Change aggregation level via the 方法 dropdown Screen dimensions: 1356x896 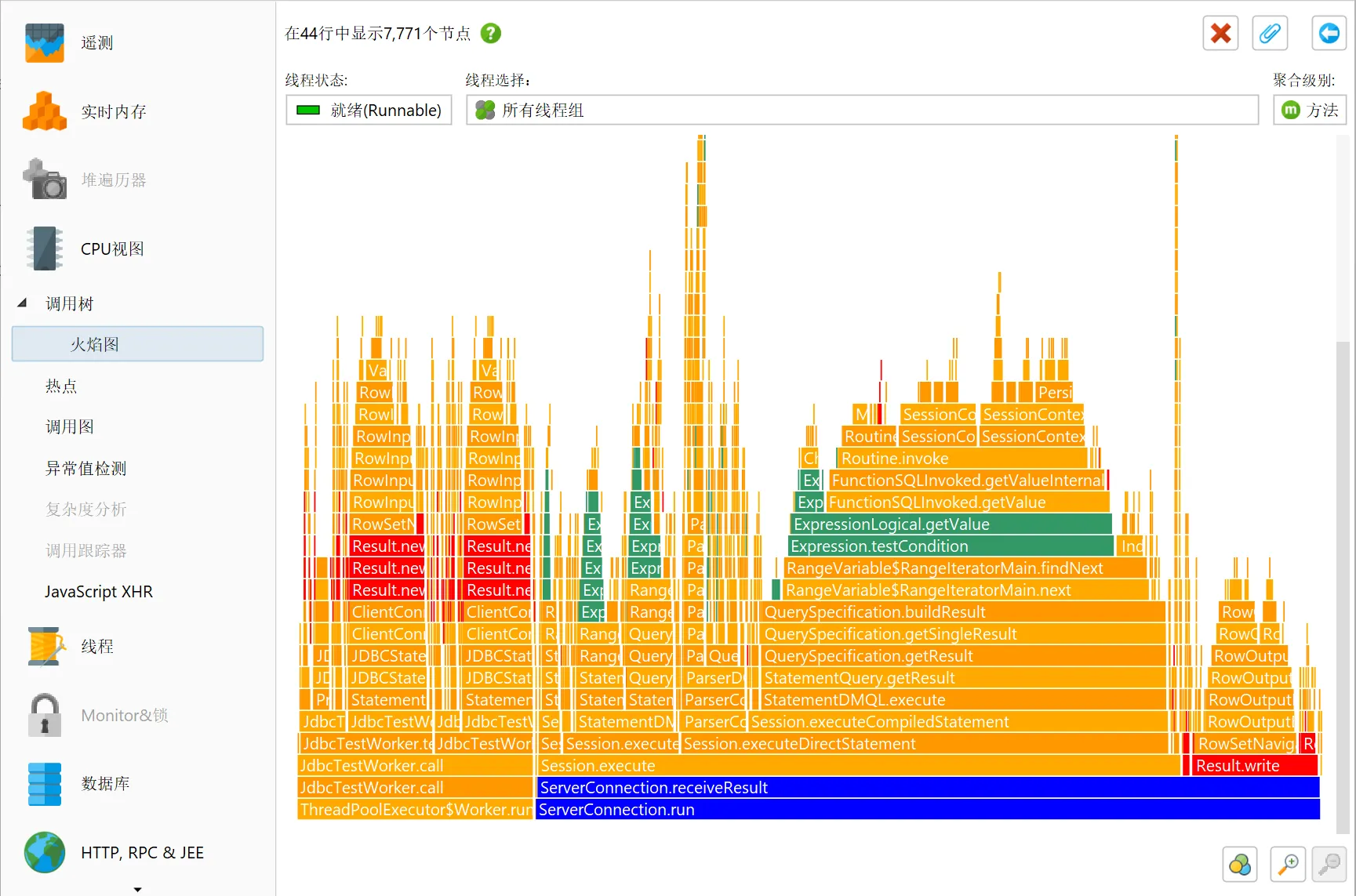click(x=1308, y=111)
